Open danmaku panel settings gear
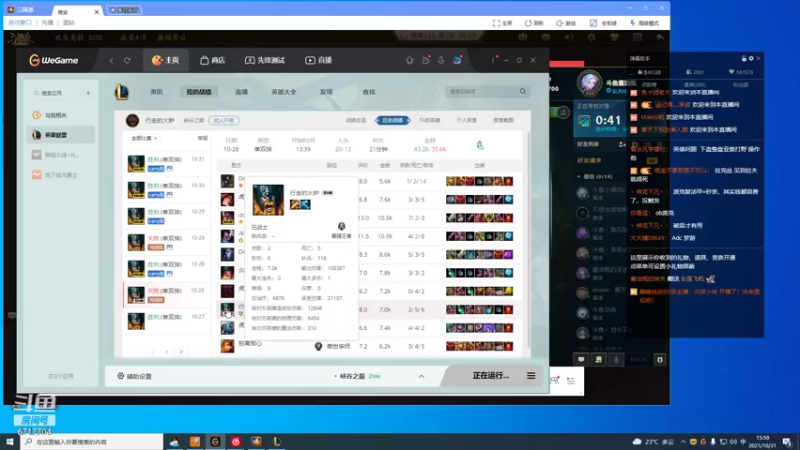The image size is (800, 450). 751,59
